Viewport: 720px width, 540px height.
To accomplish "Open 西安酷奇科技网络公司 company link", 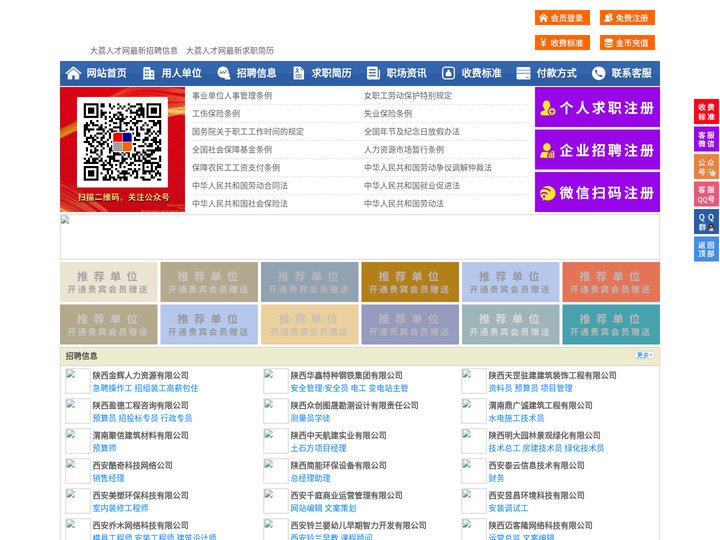I will pyautogui.click(x=133, y=465).
